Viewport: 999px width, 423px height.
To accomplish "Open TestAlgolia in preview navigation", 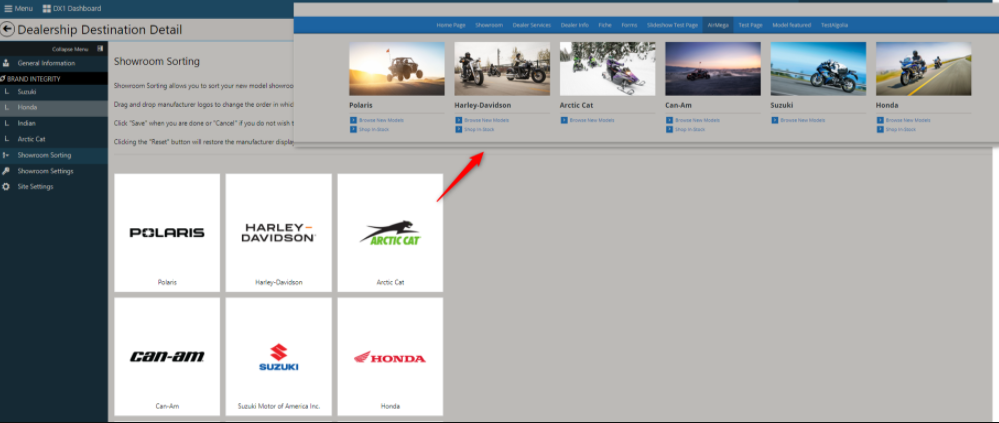I will point(834,25).
